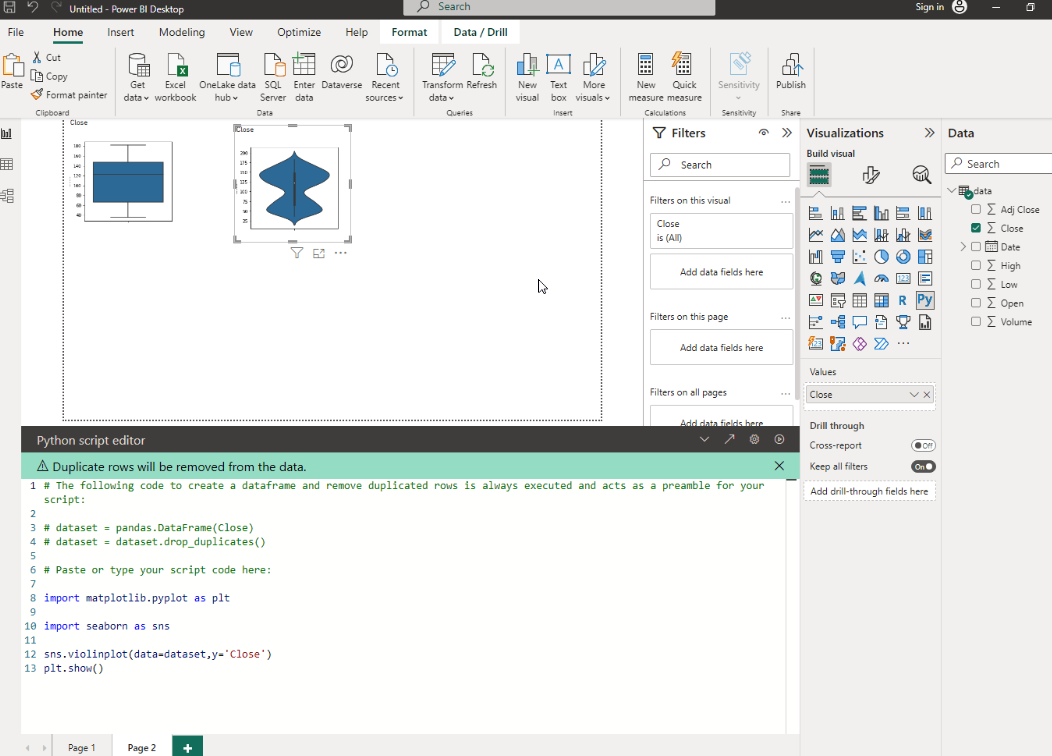
Task: Click the Python visual icon in Visualizations
Action: pyautogui.click(x=925, y=300)
